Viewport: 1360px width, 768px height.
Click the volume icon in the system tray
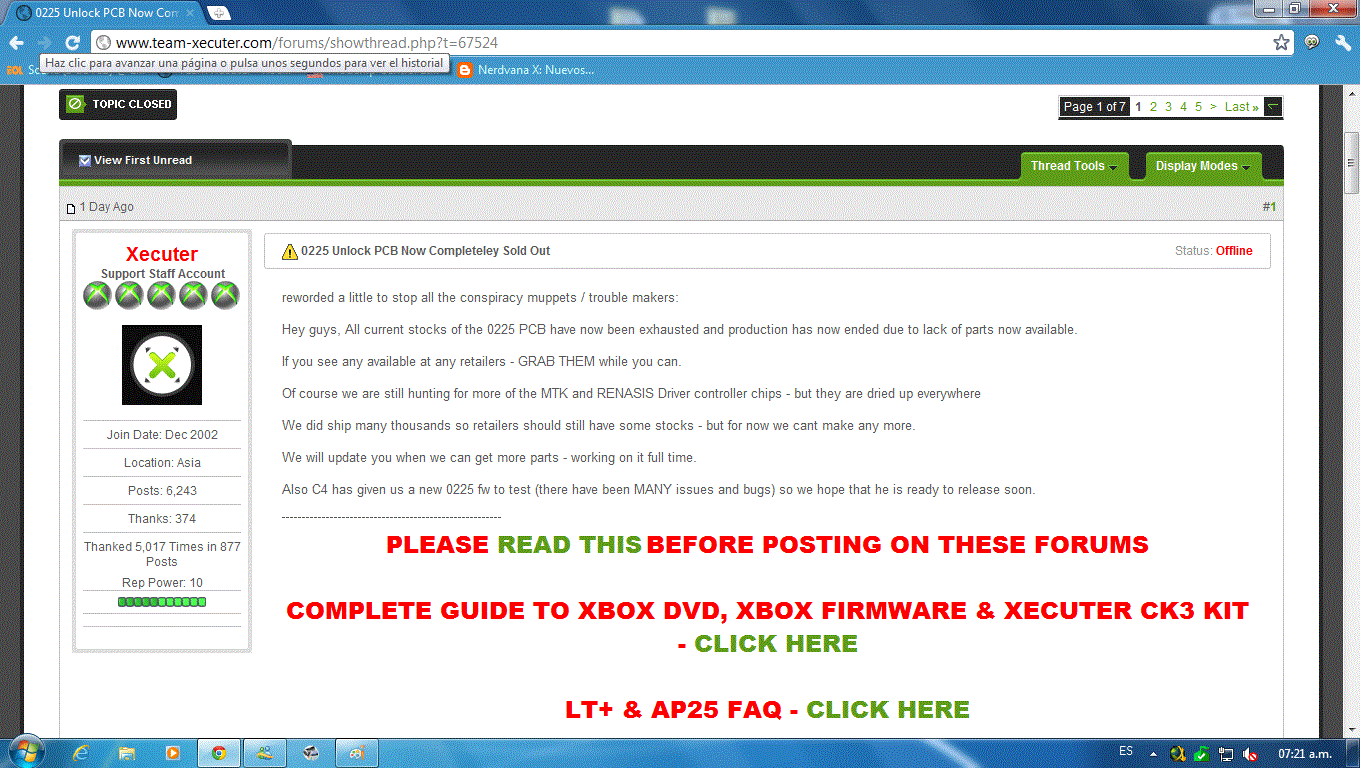coord(1249,754)
